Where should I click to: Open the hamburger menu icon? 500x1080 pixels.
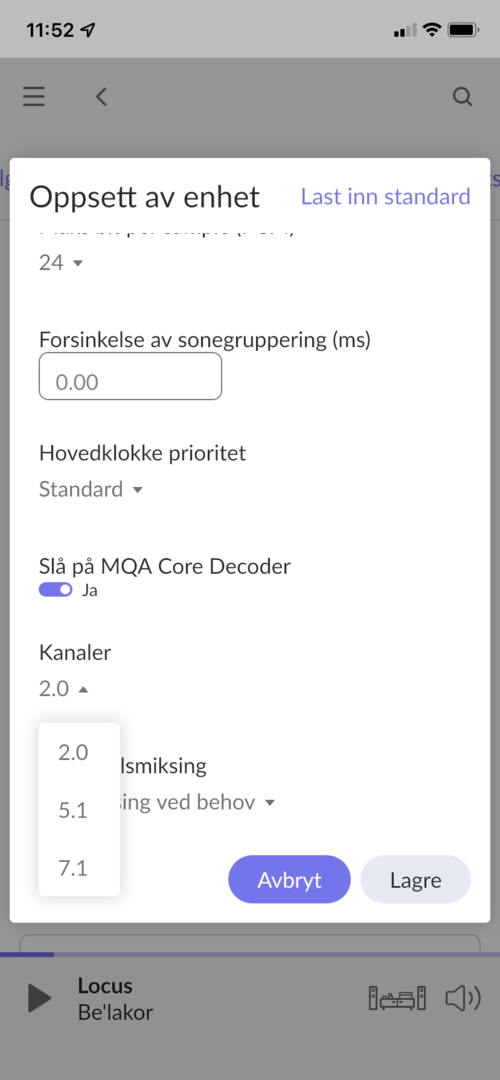34,96
